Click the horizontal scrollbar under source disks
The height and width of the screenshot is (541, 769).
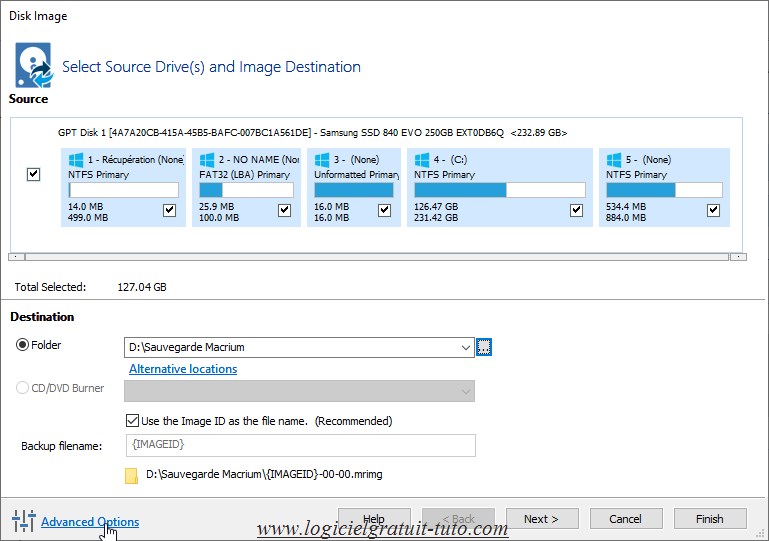377,257
